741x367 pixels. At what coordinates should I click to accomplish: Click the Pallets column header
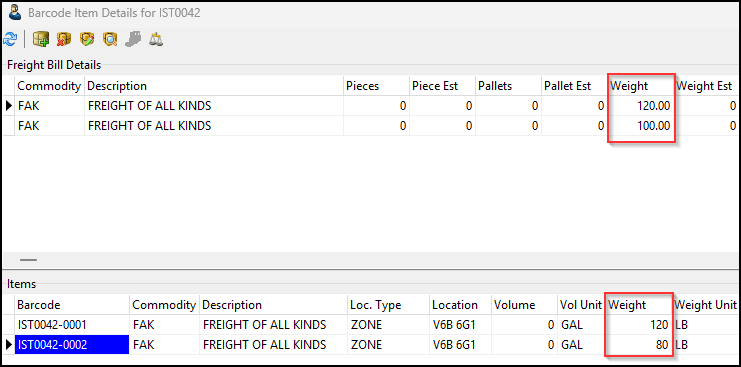click(508, 86)
